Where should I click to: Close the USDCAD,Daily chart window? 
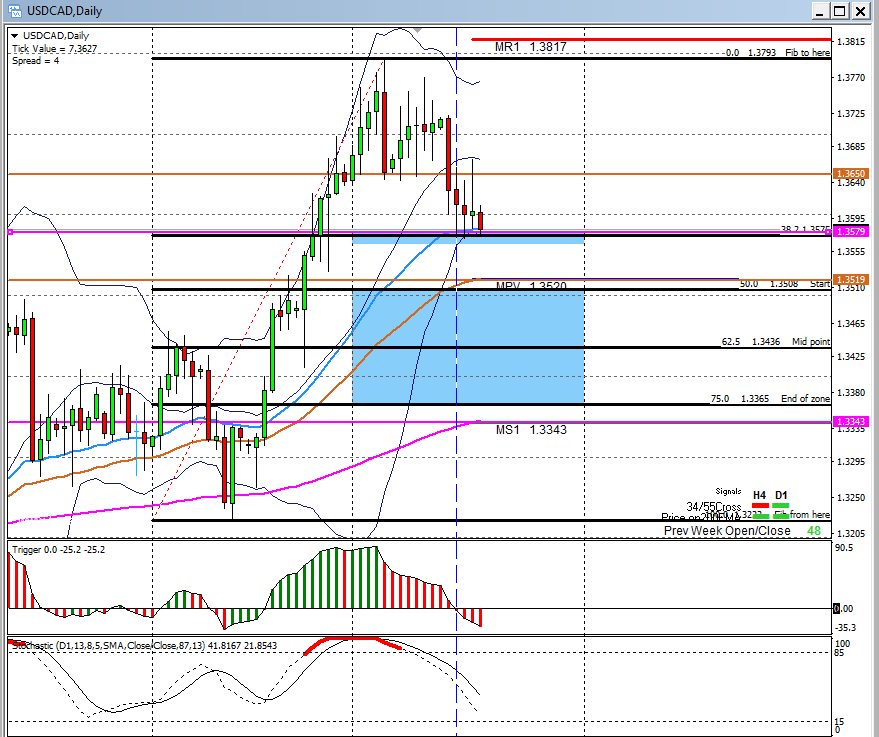point(860,11)
